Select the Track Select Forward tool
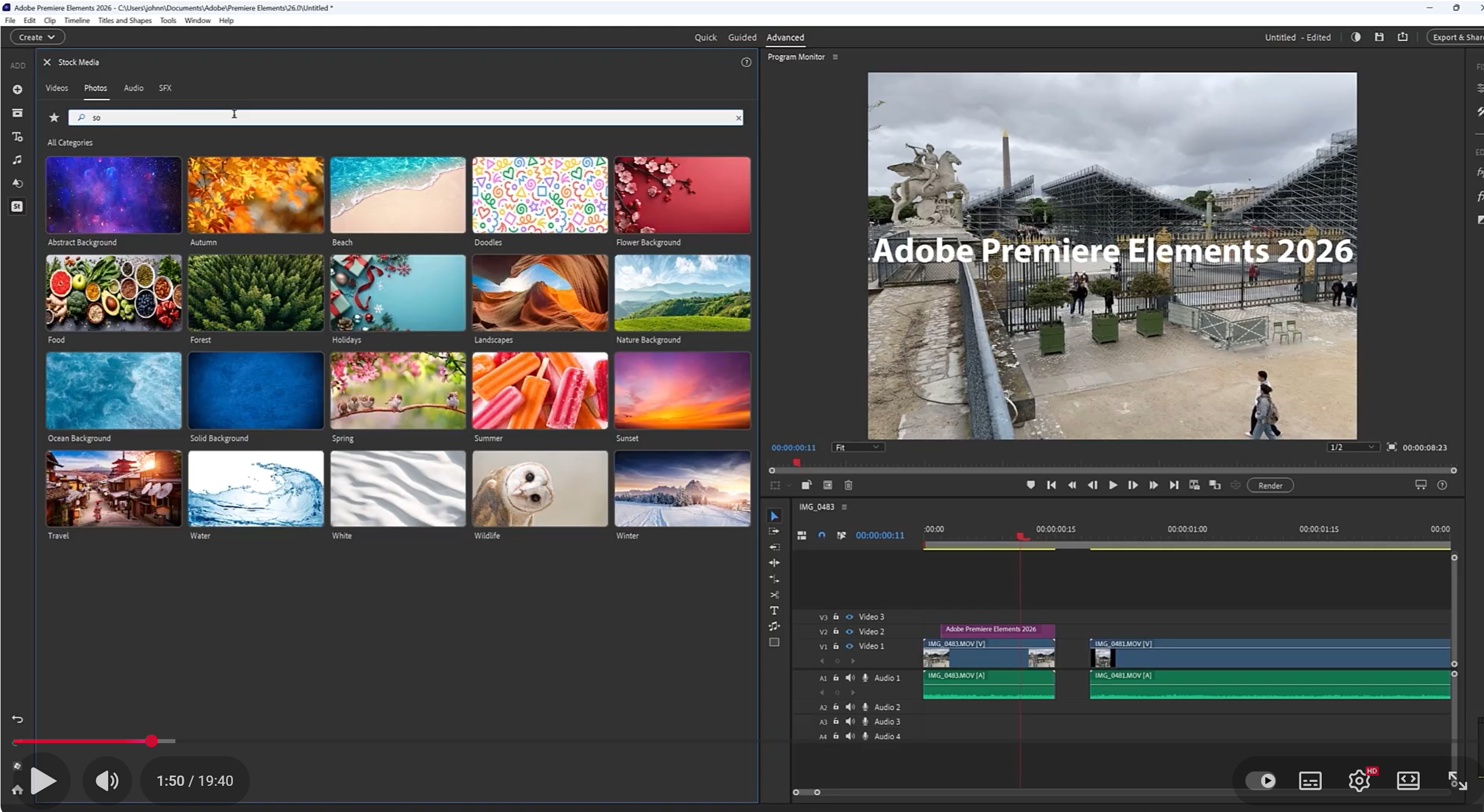Image resolution: width=1484 pixels, height=812 pixels. pos(774,531)
